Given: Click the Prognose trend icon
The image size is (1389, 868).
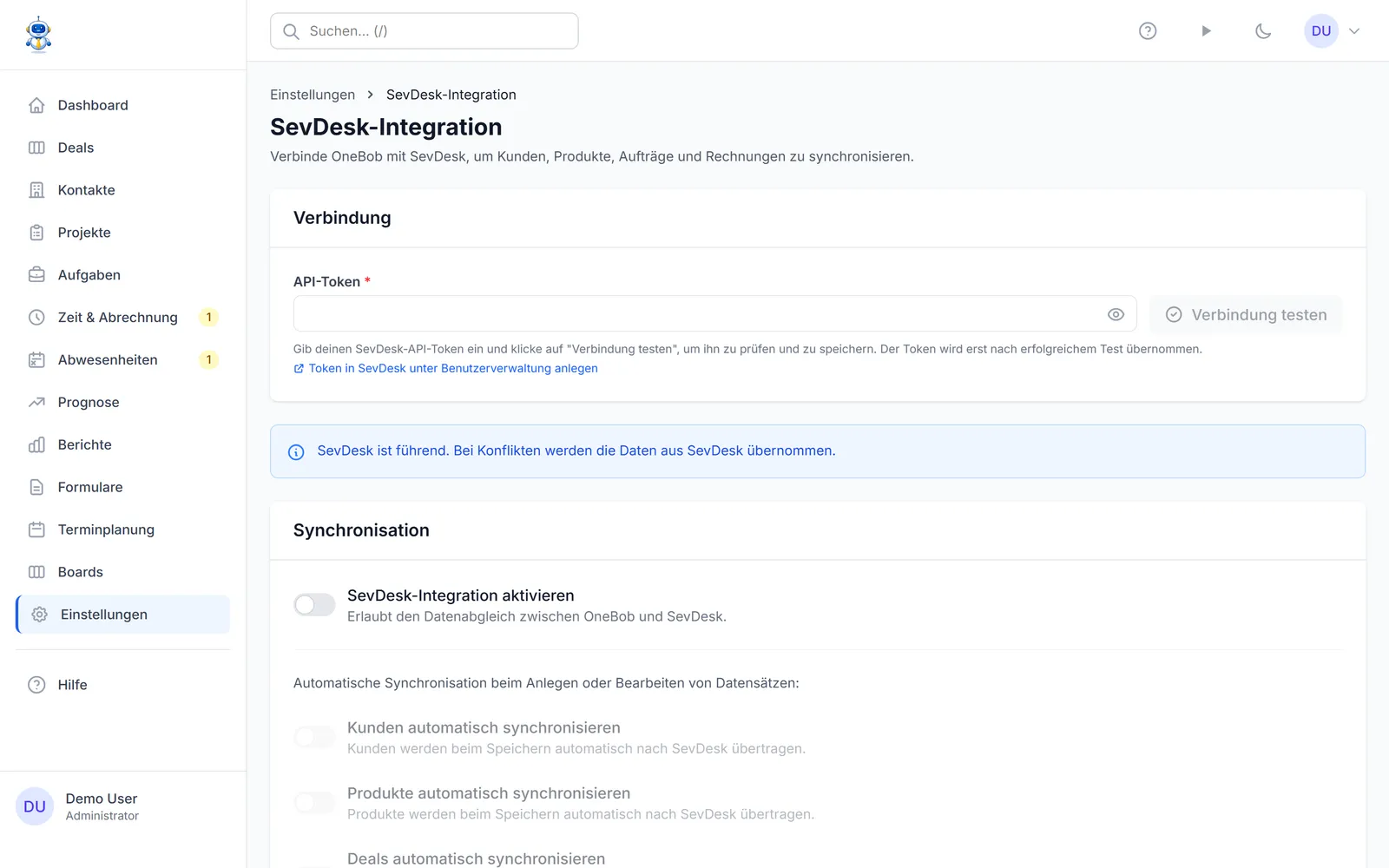Looking at the screenshot, I should pyautogui.click(x=36, y=403).
